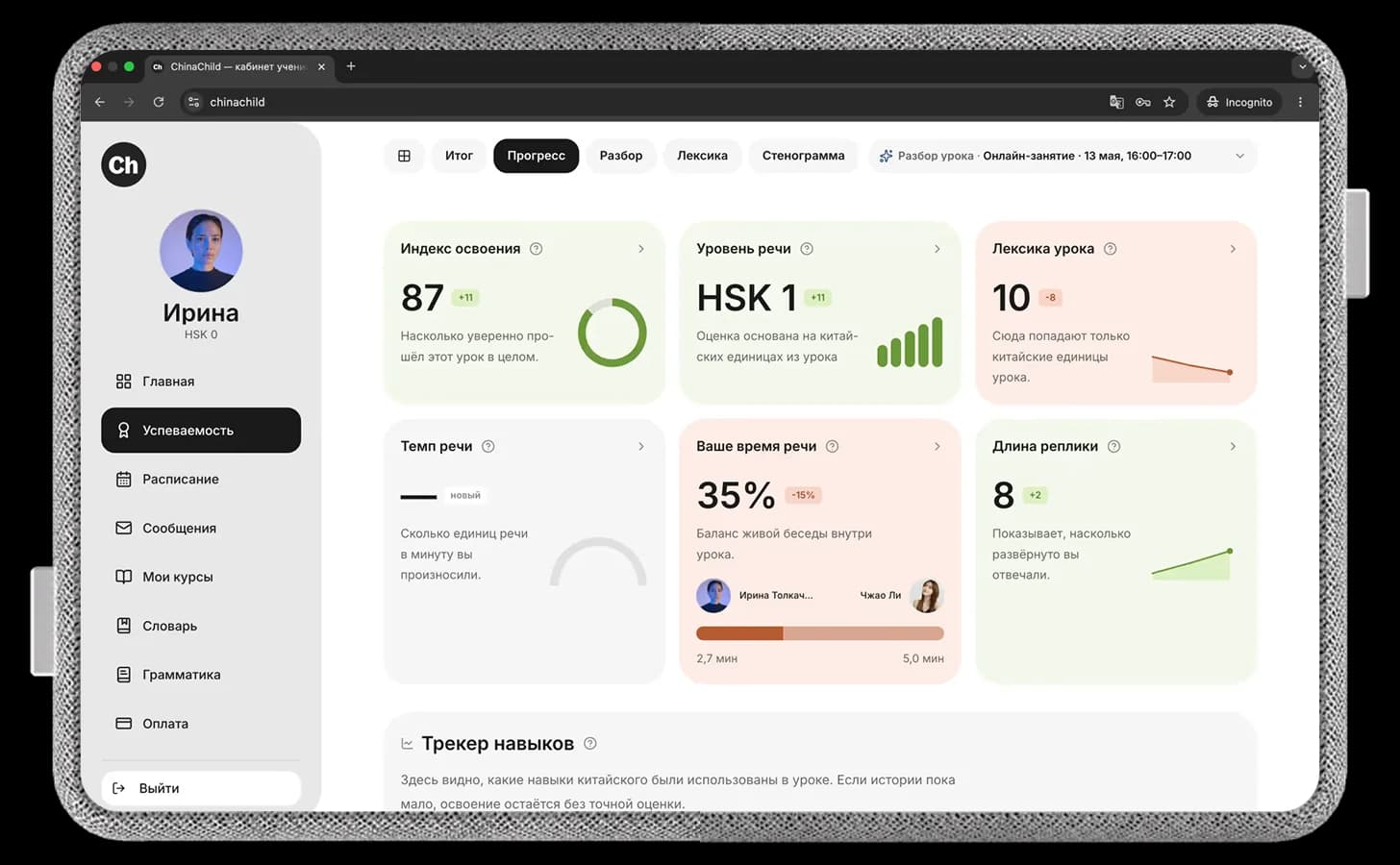Go to Главная in the sidebar
The image size is (1400, 865).
coord(201,382)
